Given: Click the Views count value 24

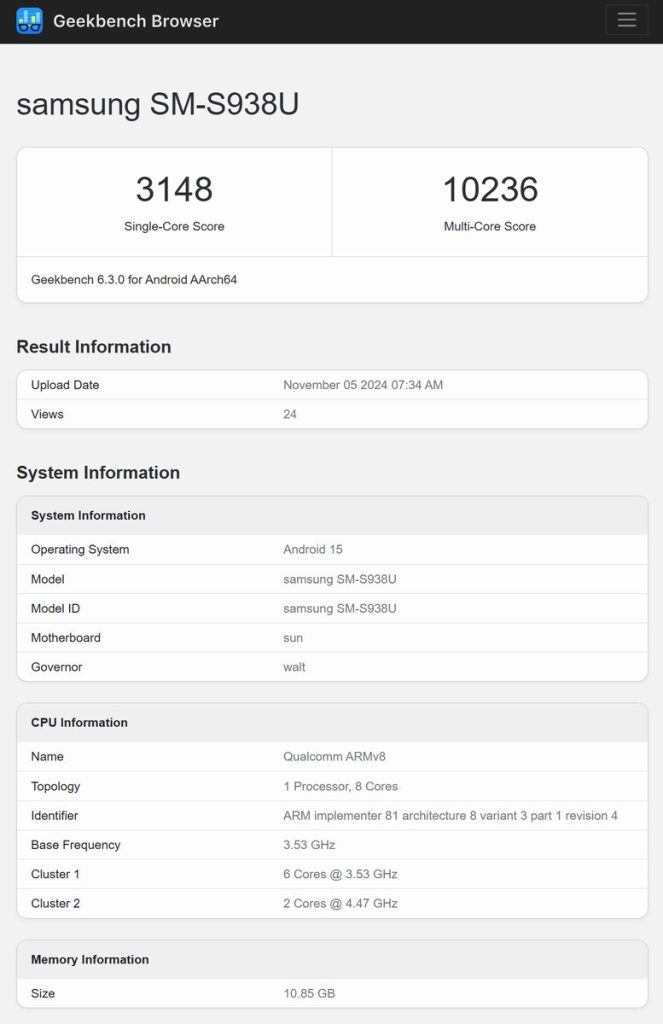Looking at the screenshot, I should (x=290, y=414).
